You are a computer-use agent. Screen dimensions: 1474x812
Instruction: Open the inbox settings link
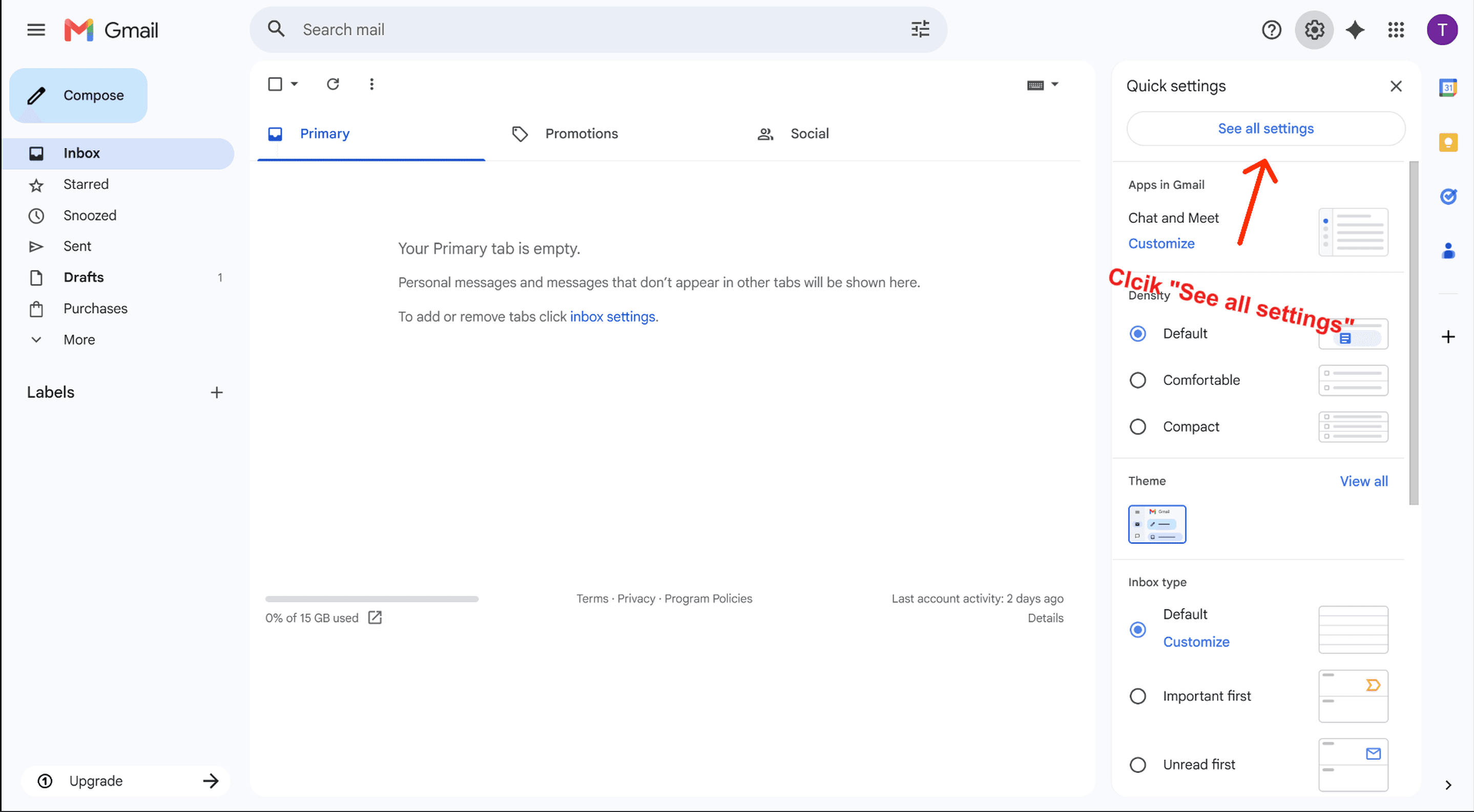pyautogui.click(x=612, y=317)
